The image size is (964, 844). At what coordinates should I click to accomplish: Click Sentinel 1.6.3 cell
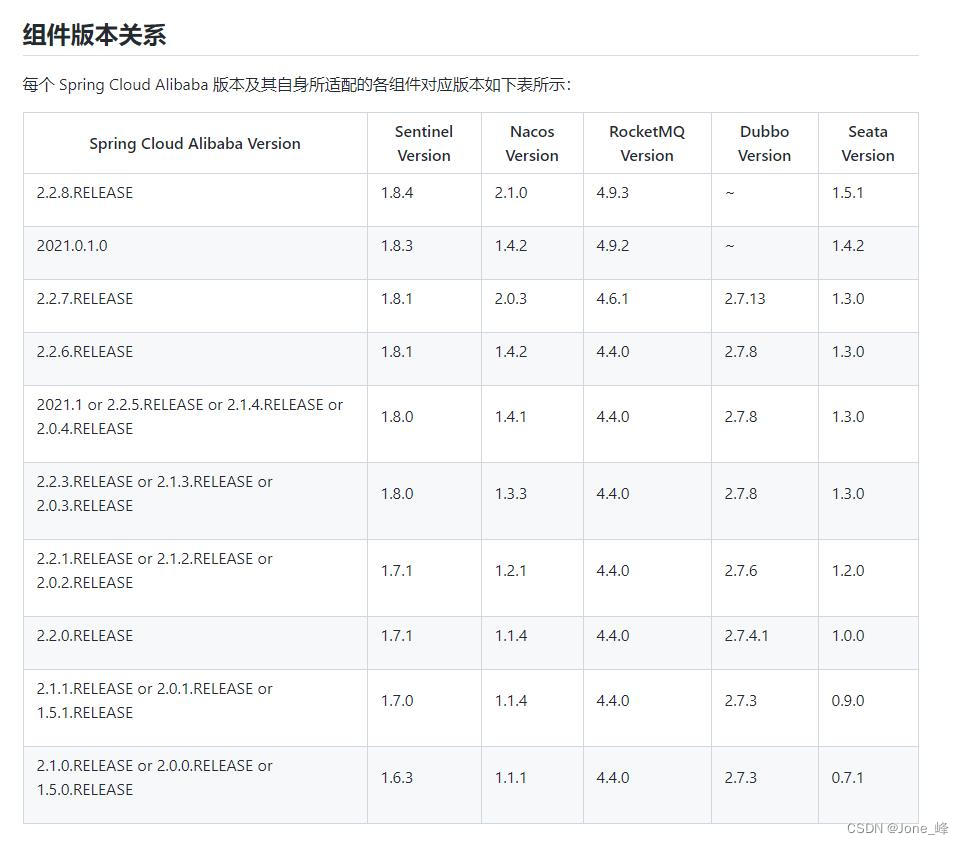coord(397,777)
